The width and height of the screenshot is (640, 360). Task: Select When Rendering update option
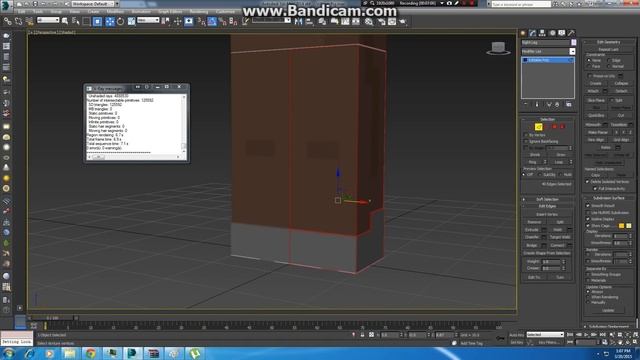pos(588,297)
